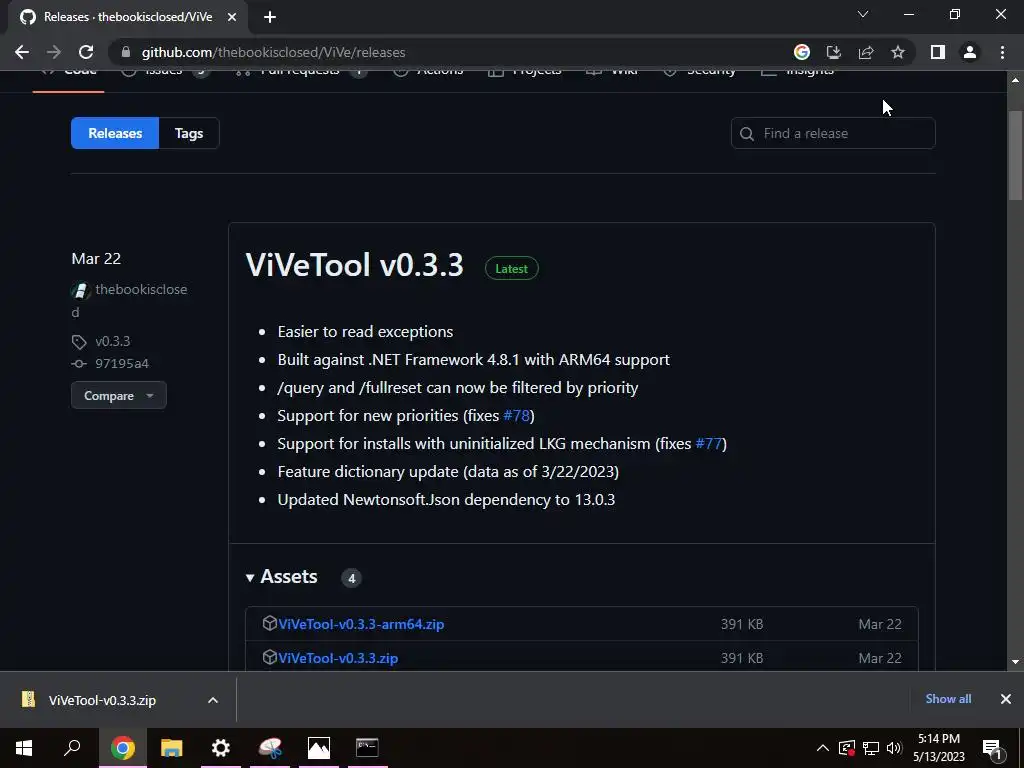
Task: Click the page vertical scrollbar
Action: [1015, 155]
